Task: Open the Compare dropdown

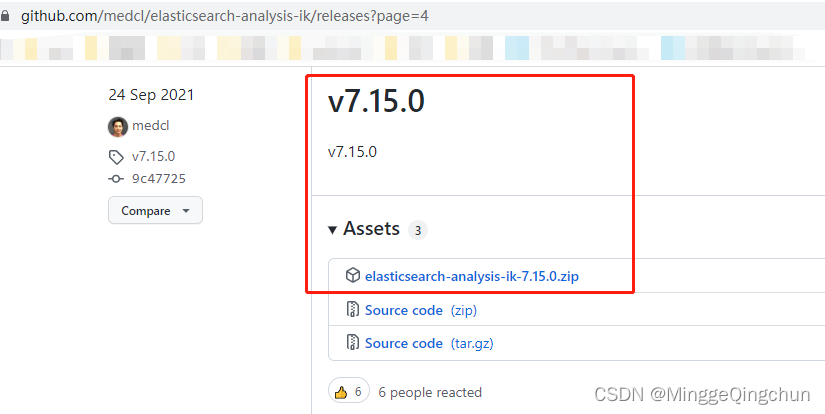Action: [x=155, y=210]
